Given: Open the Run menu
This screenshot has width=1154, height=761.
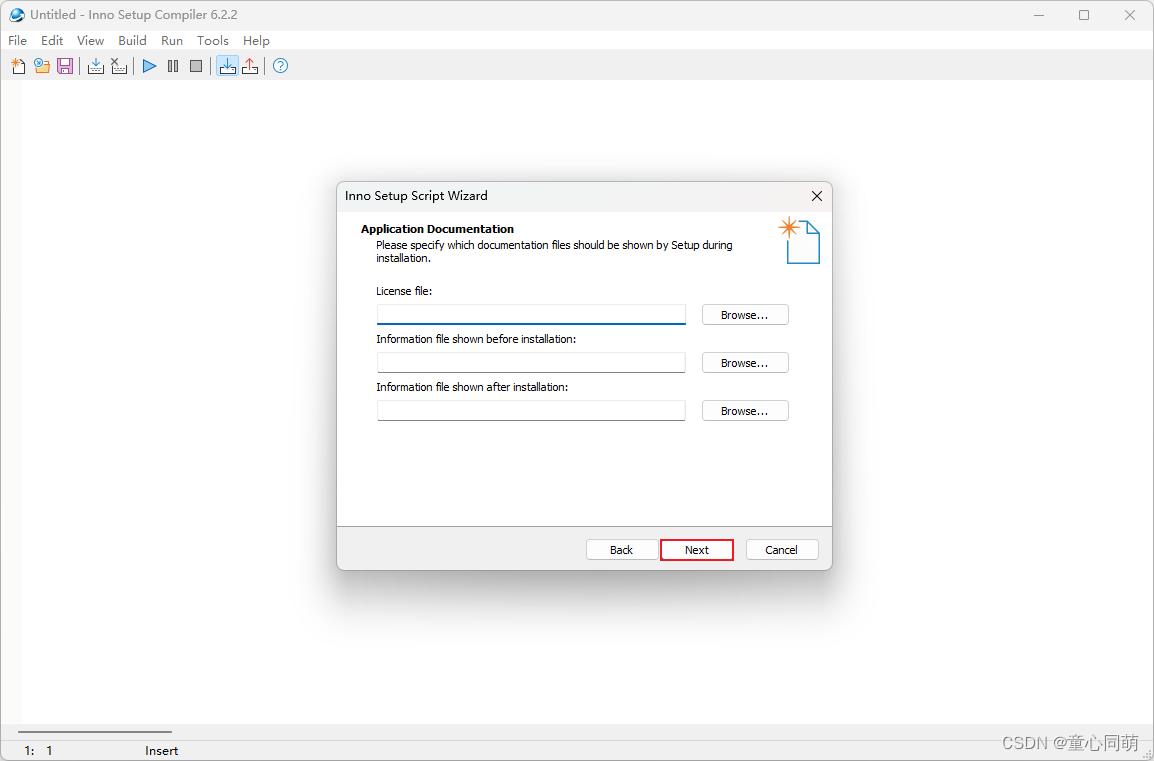Looking at the screenshot, I should (x=172, y=40).
